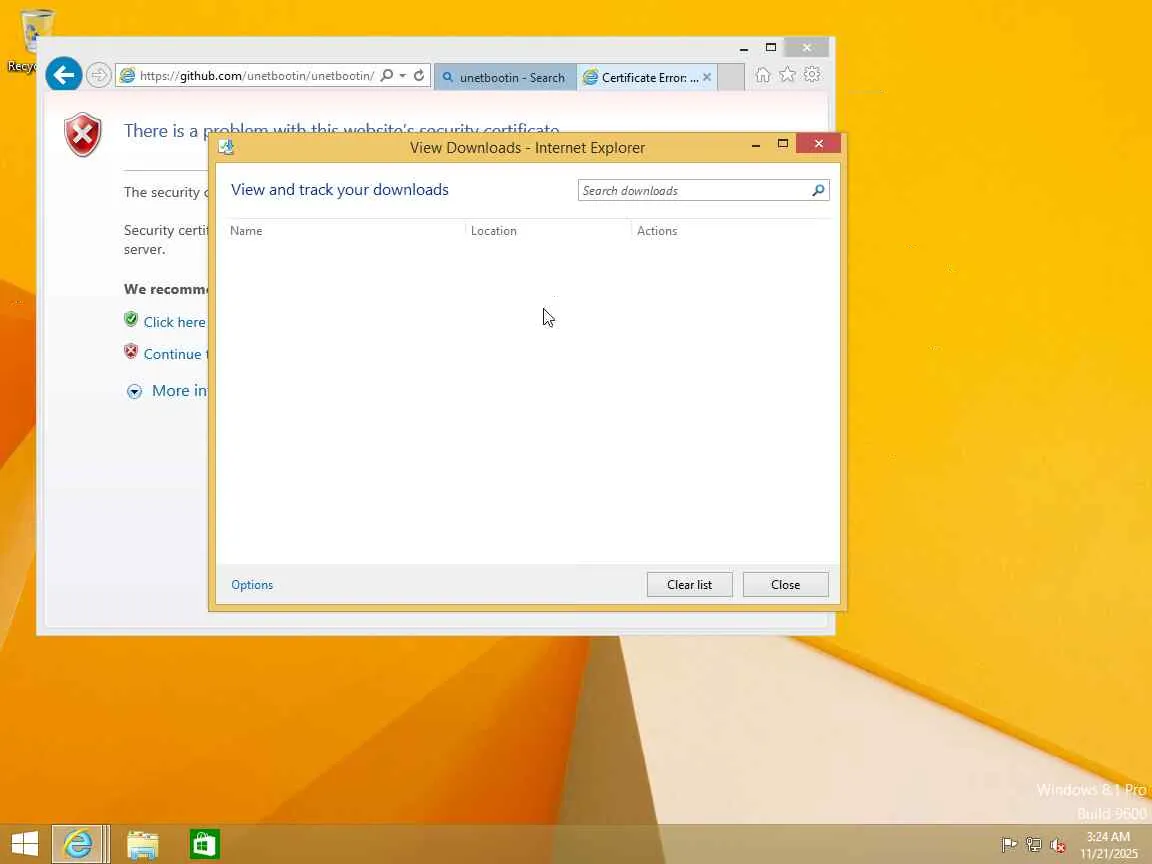Click the magnifier icon in Search downloads
Image resolution: width=1152 pixels, height=864 pixels.
pos(818,190)
